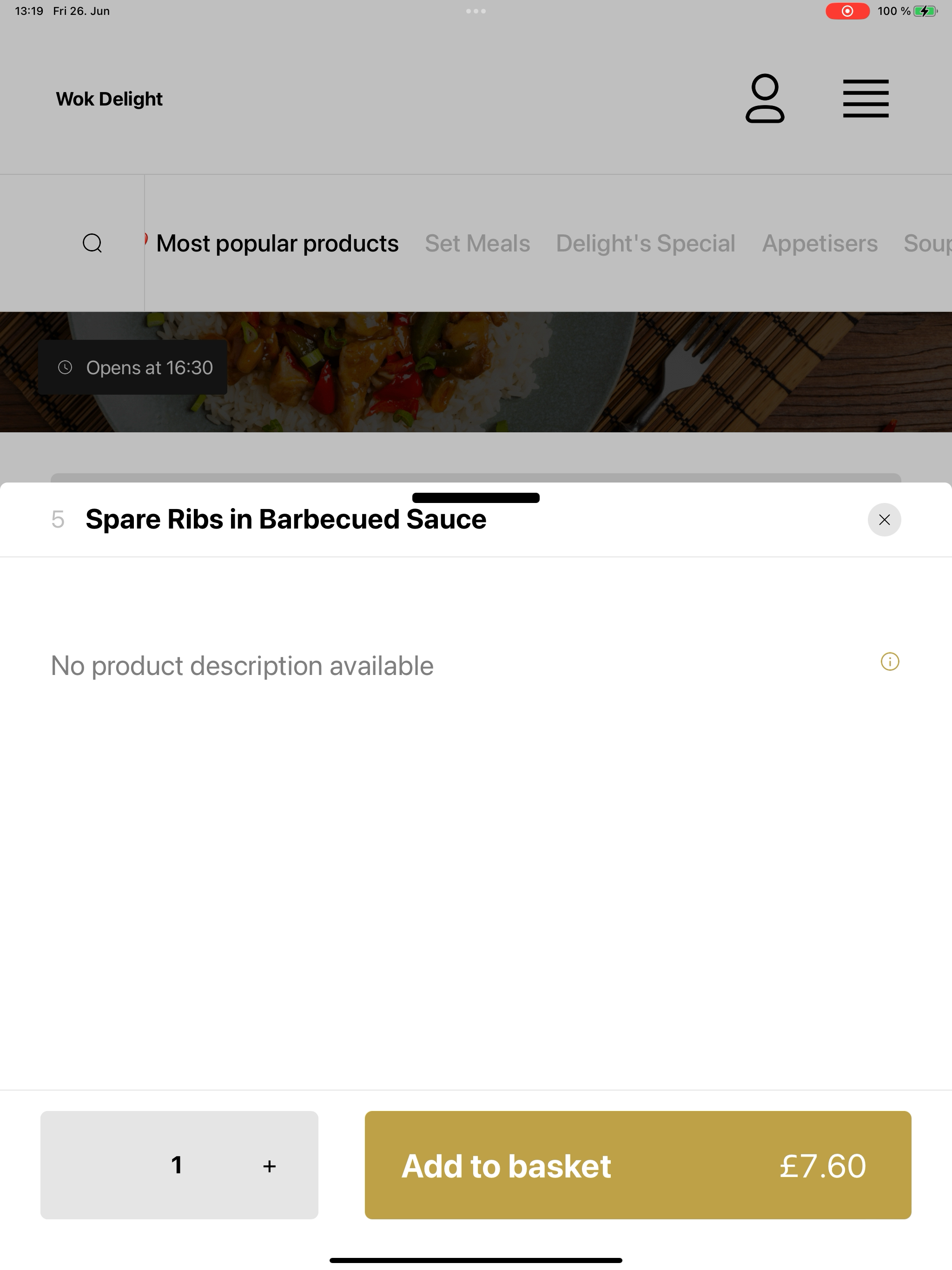The height and width of the screenshot is (1270, 952).
Task: Open the Delight's Special category
Action: coord(645,244)
